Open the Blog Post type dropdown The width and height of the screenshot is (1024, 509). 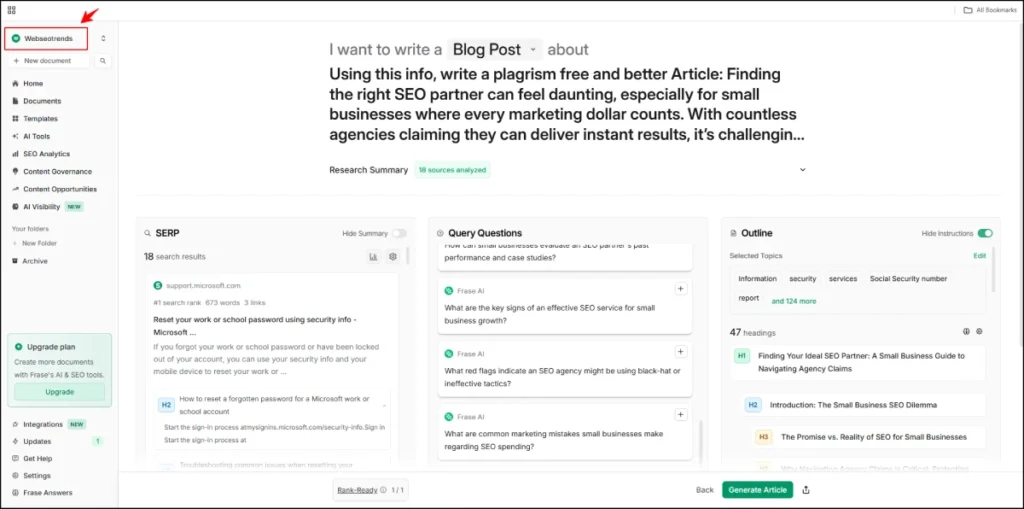pos(494,49)
